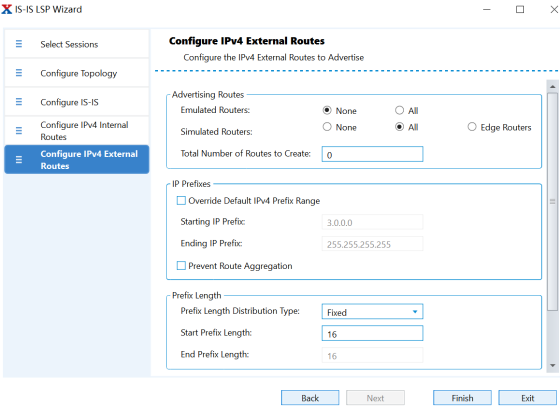Check Prevent Route Aggregation option

181,265
